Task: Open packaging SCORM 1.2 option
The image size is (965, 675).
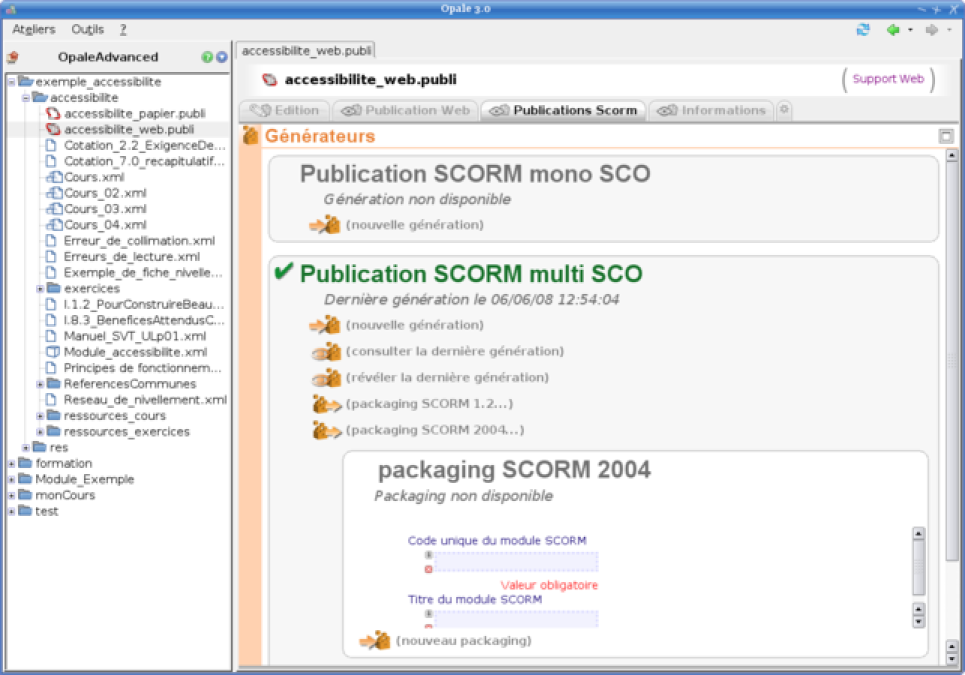Action: click(430, 404)
